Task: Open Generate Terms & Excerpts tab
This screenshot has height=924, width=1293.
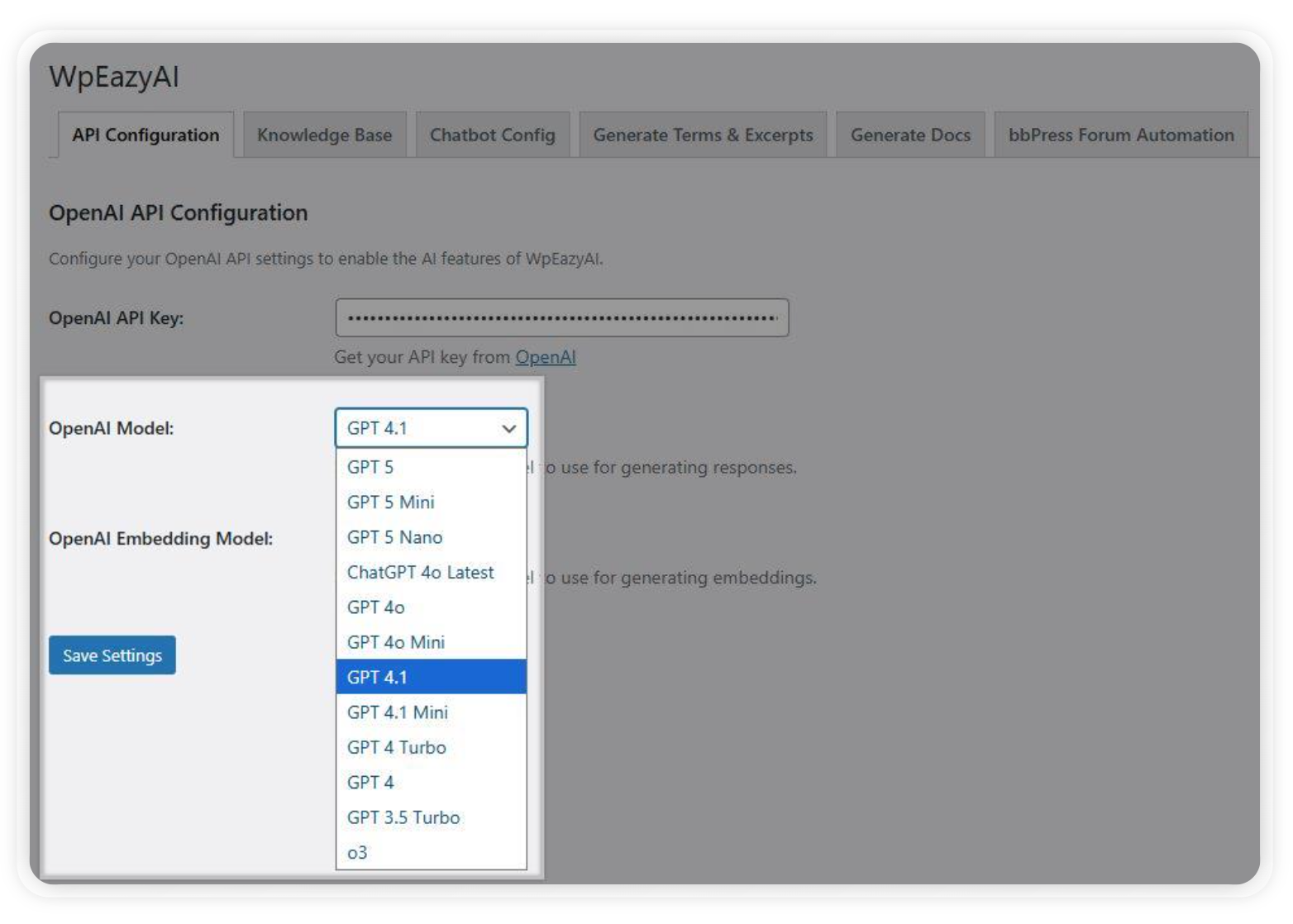Action: point(703,135)
